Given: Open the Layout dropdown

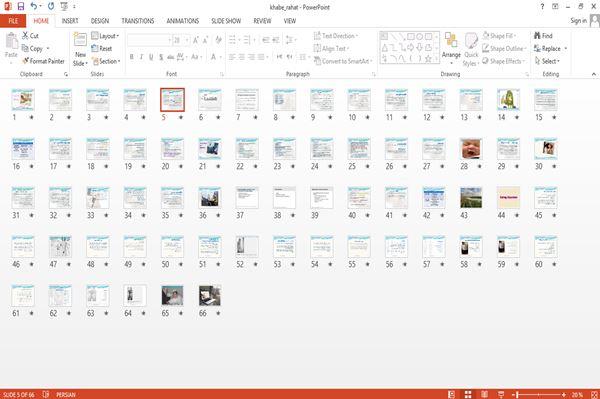Looking at the screenshot, I should (105, 36).
